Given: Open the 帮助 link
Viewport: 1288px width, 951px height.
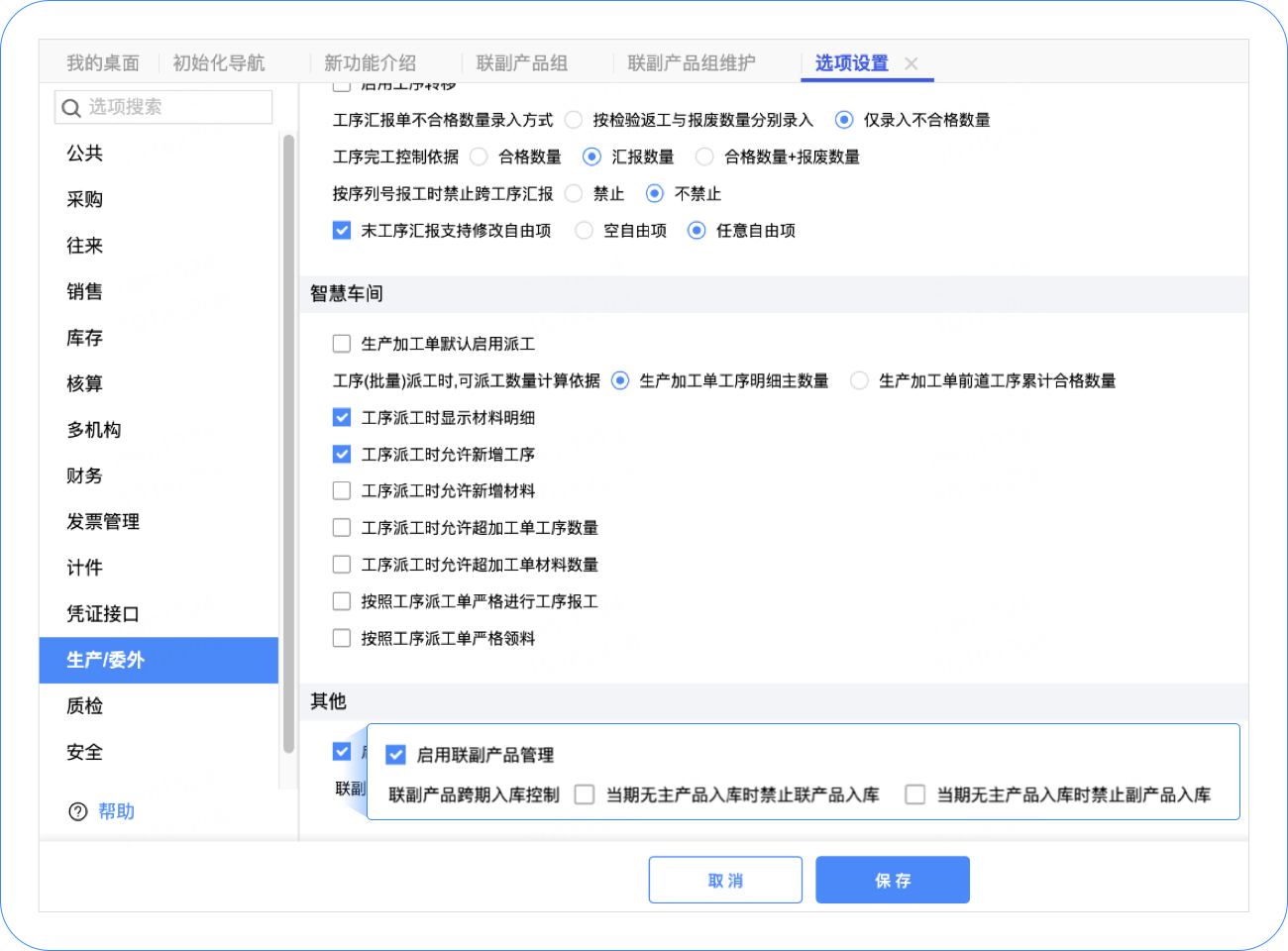Looking at the screenshot, I should (117, 811).
